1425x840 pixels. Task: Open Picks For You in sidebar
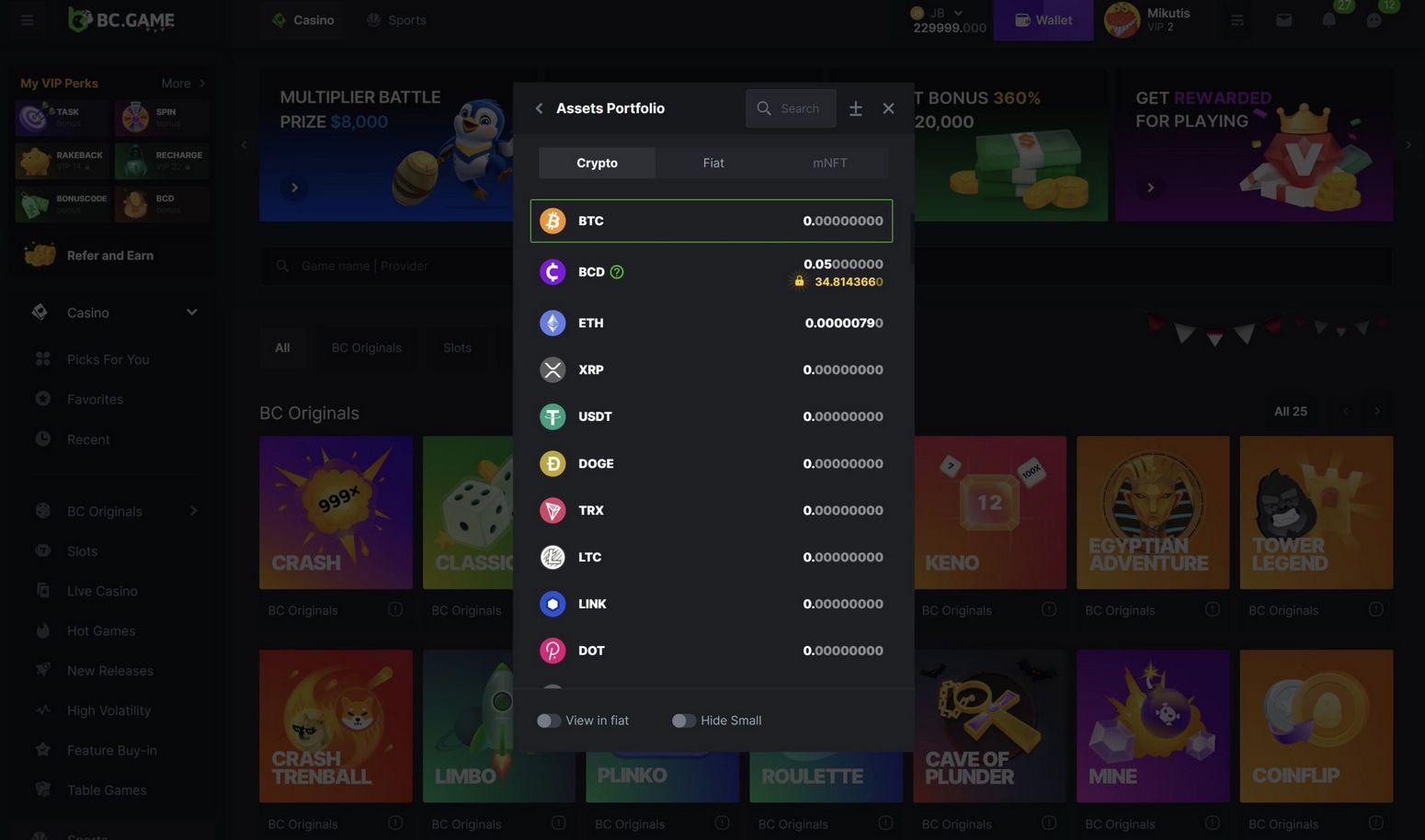tap(108, 359)
